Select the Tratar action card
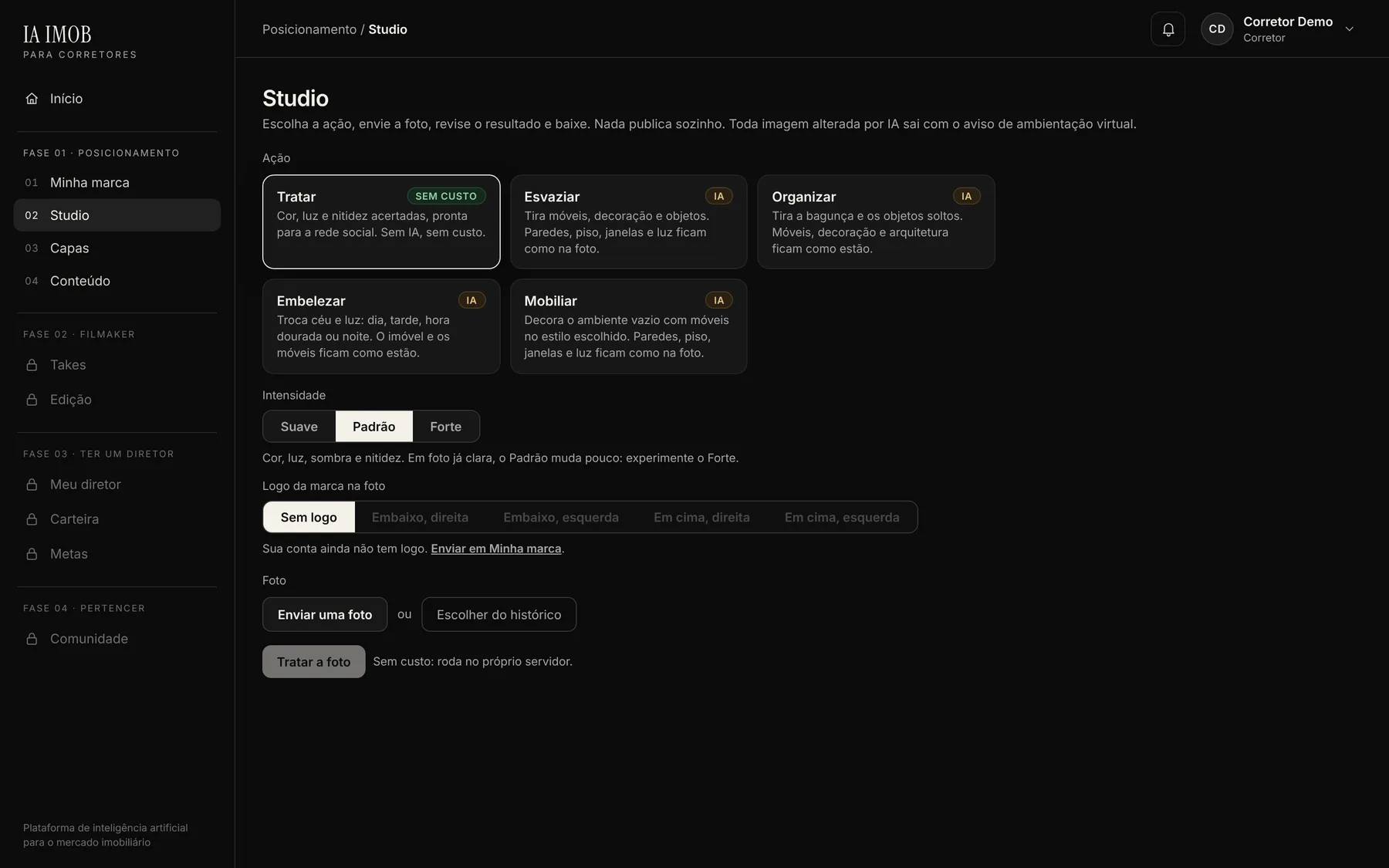The width and height of the screenshot is (1389, 868). [381, 221]
